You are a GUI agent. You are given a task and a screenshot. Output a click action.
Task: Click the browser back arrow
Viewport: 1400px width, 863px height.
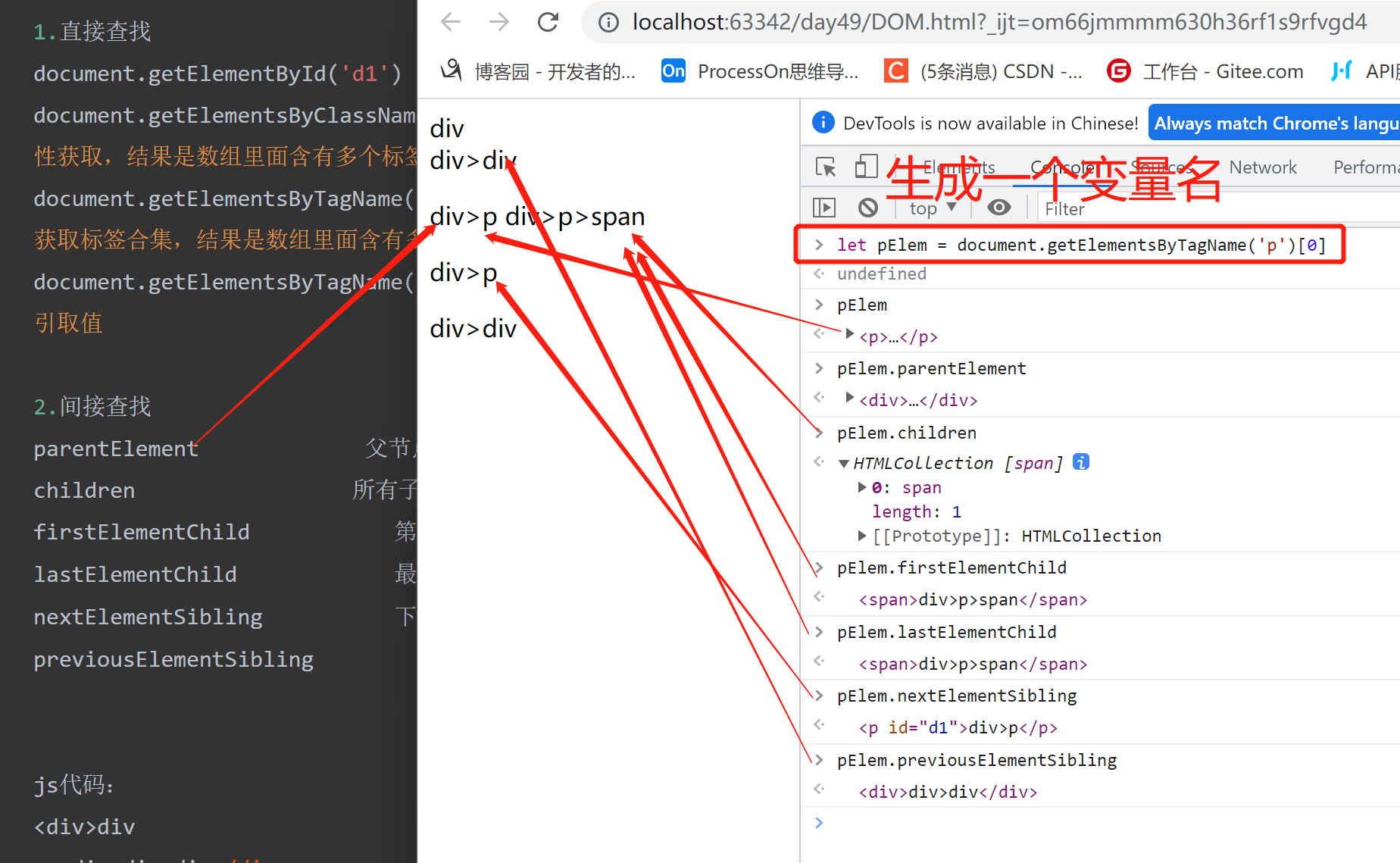(x=451, y=22)
